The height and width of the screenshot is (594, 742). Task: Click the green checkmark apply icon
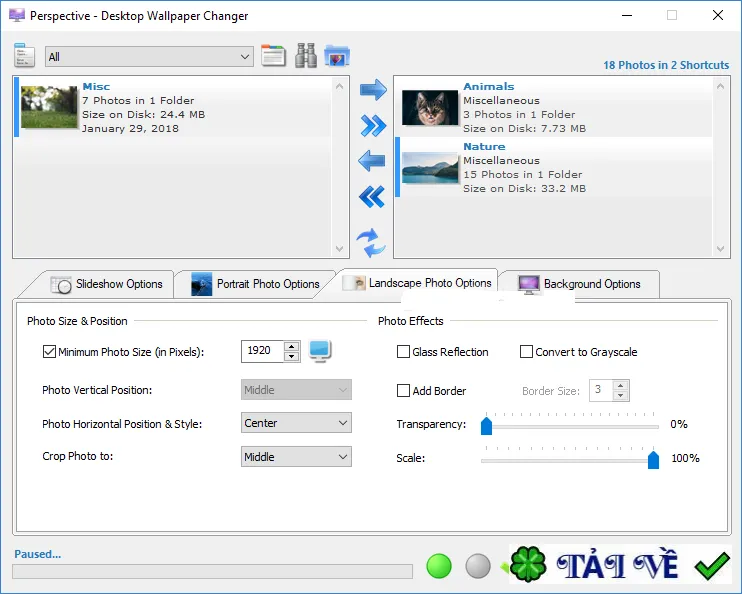click(711, 566)
